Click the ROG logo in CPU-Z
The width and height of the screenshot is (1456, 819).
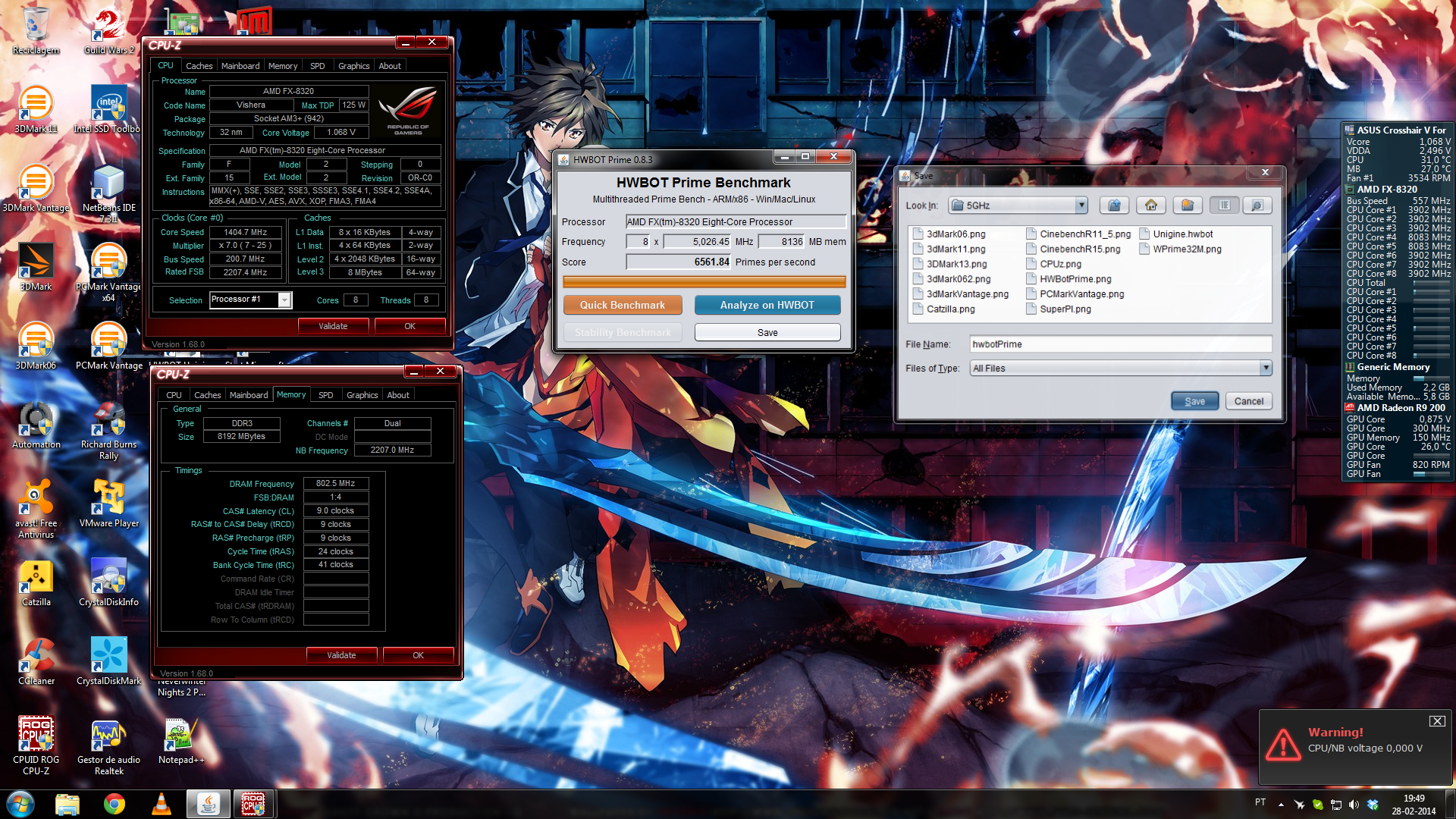pos(408,111)
